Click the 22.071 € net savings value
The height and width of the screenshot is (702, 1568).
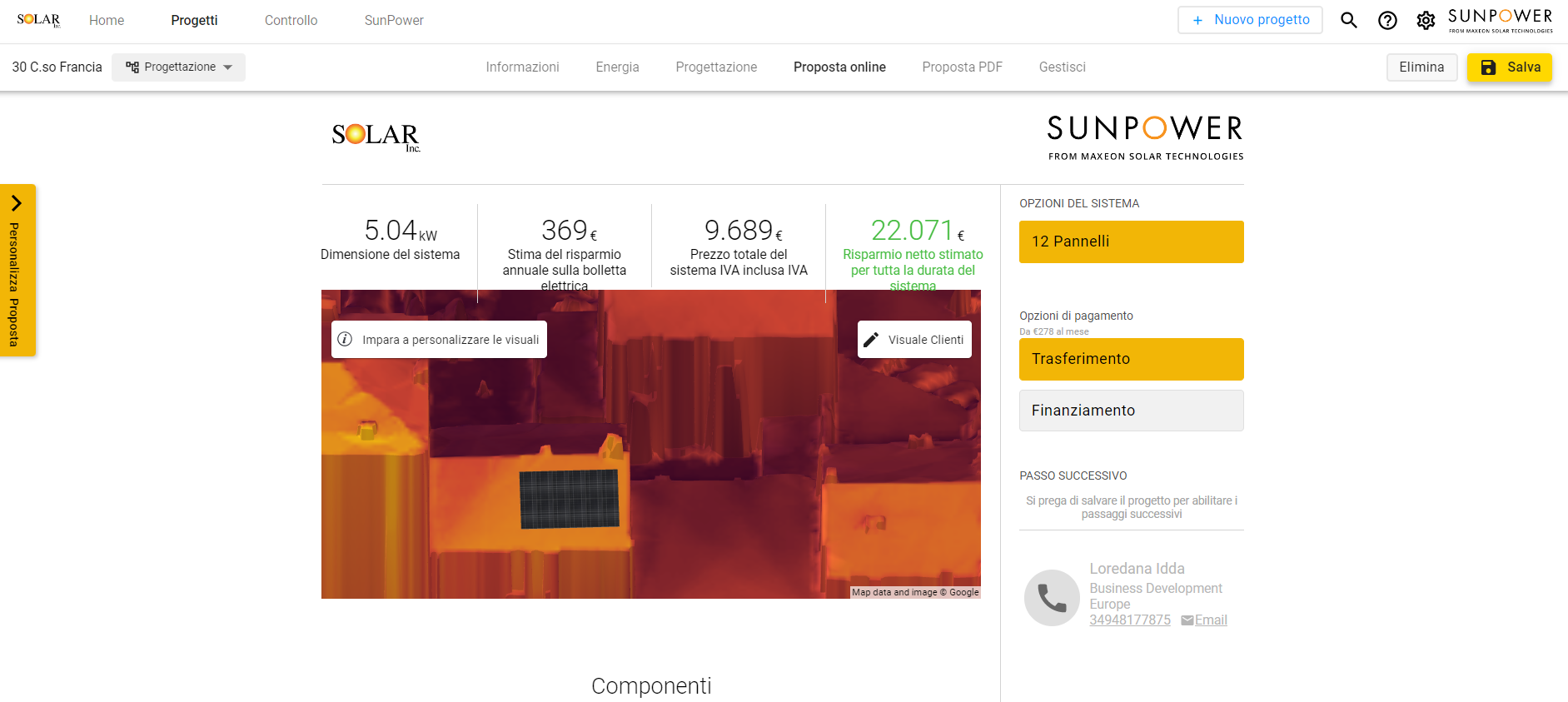click(917, 231)
